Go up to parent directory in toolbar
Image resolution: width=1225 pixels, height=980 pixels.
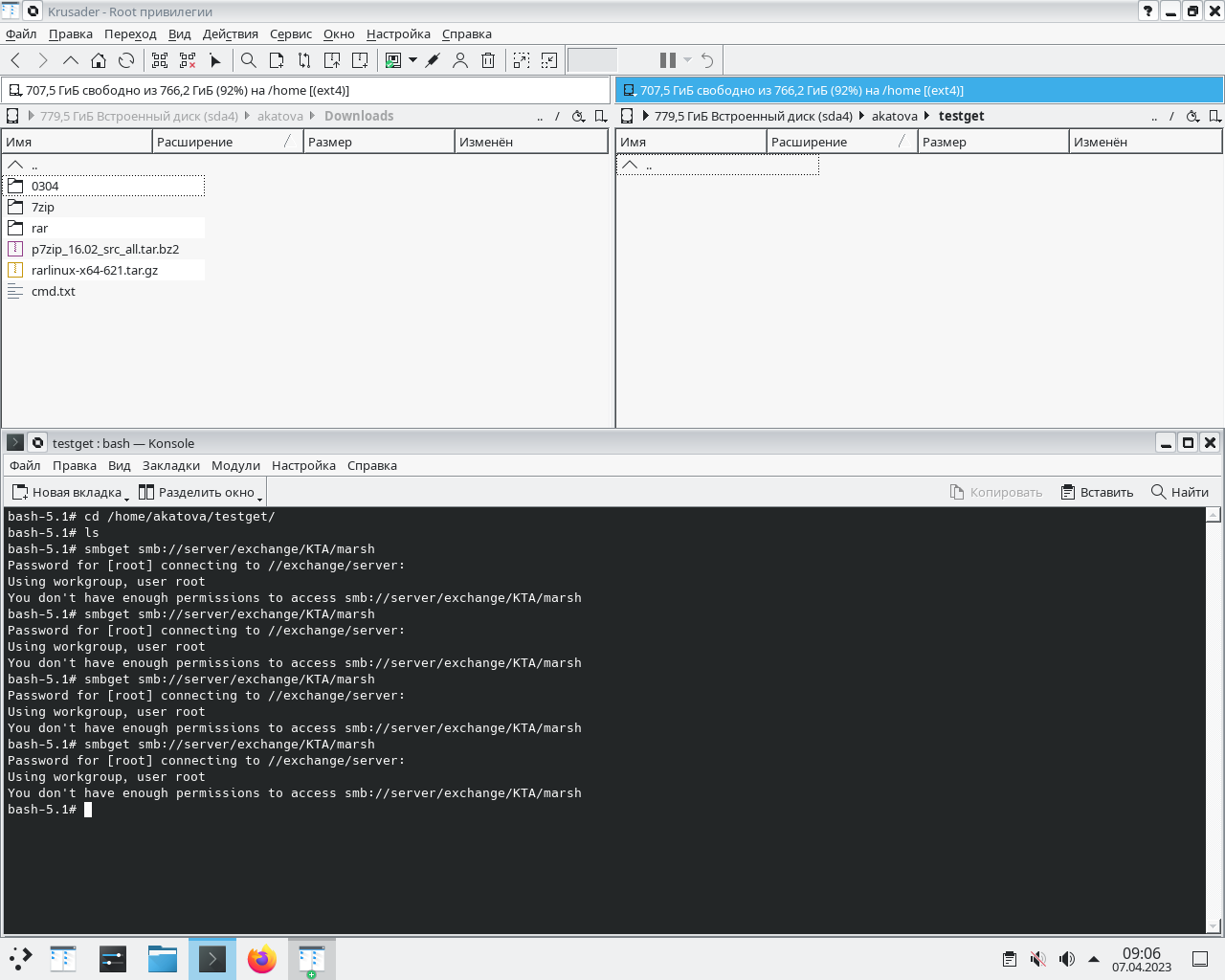click(71, 60)
